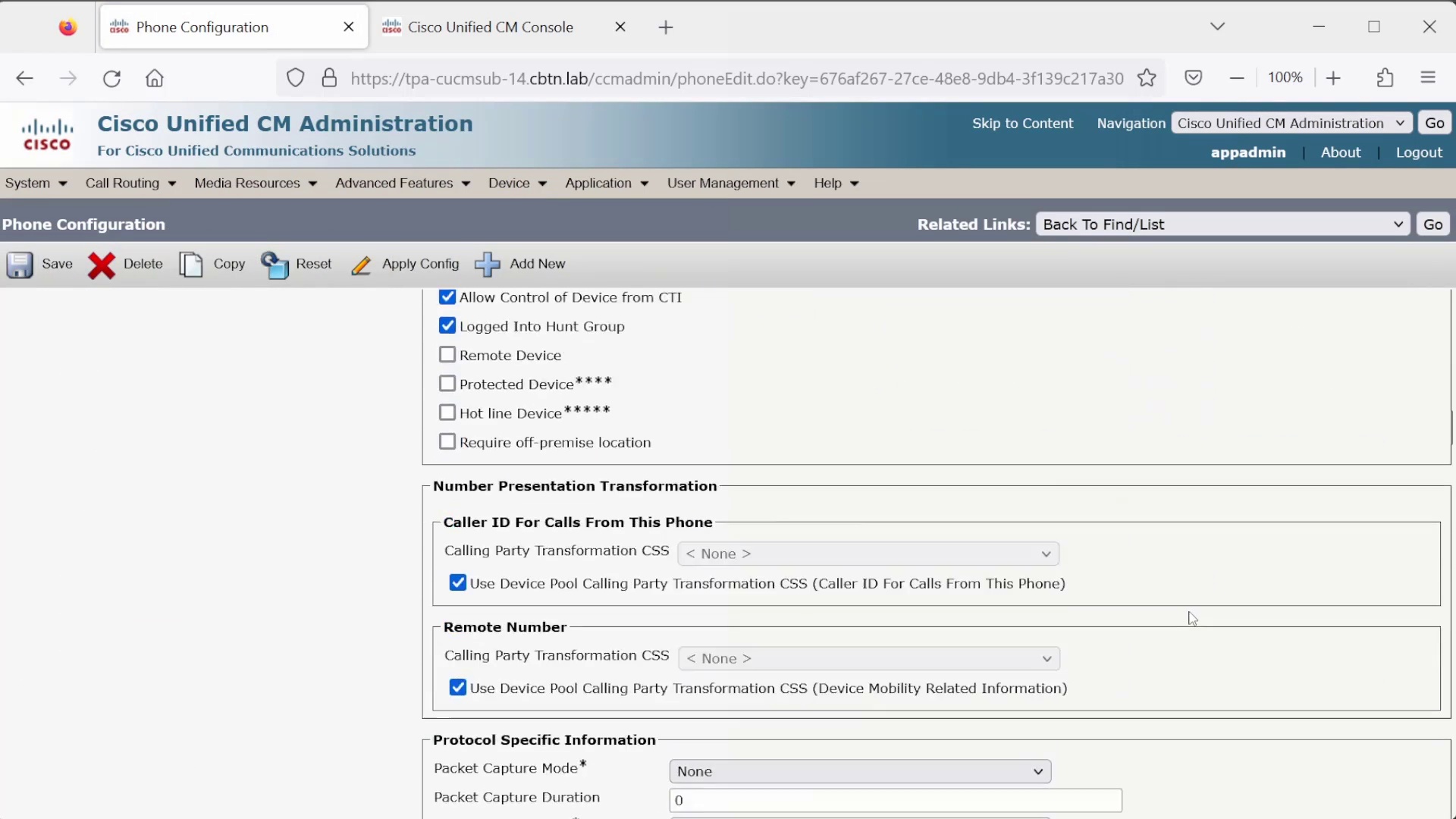The image size is (1456, 819).
Task: Click the Packet Capture Duration input field
Action: 894,799
